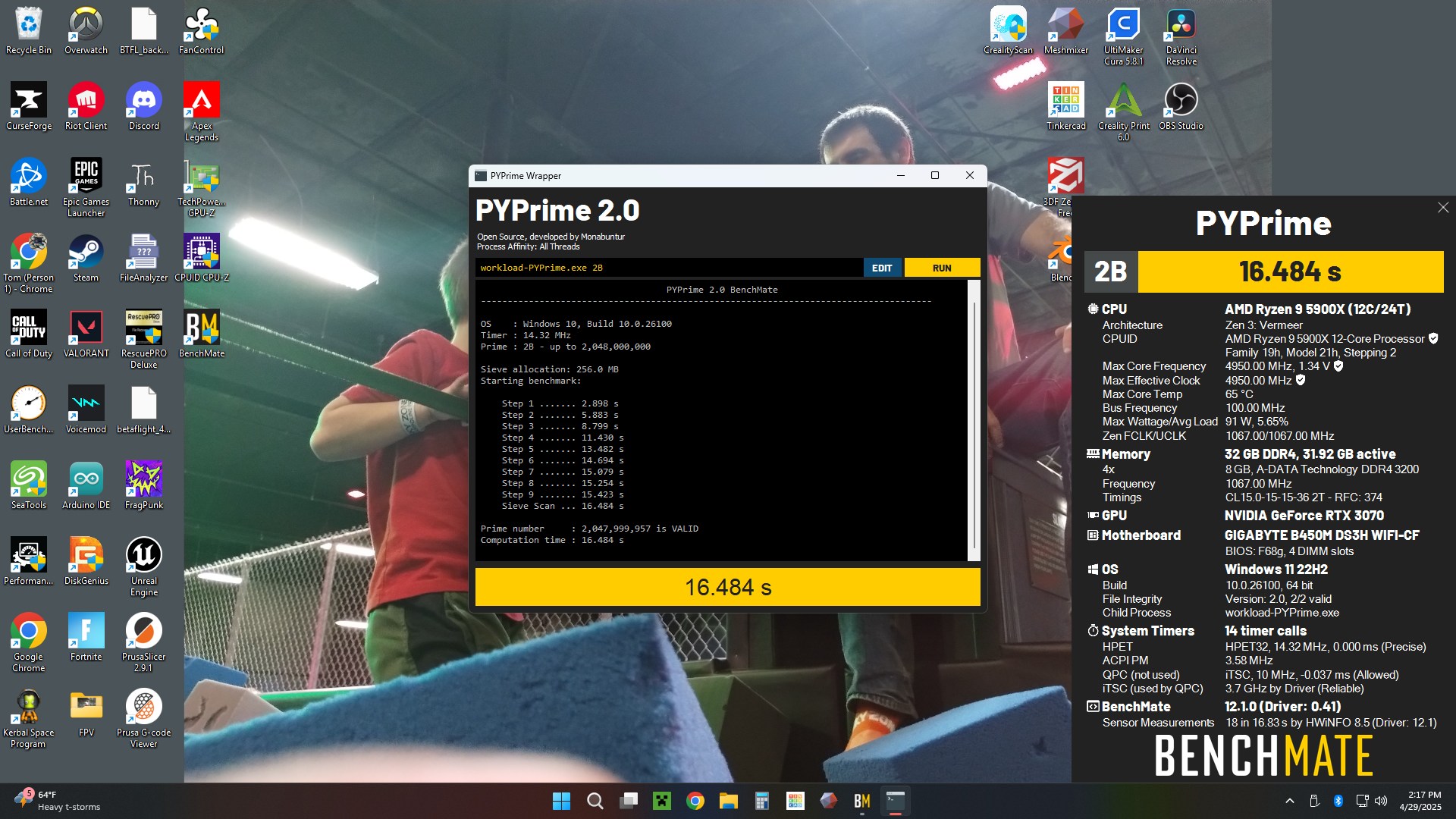Viewport: 1456px width, 819px height.
Task: Open the FileAnalyzer desktop shortcut
Action: tap(143, 259)
